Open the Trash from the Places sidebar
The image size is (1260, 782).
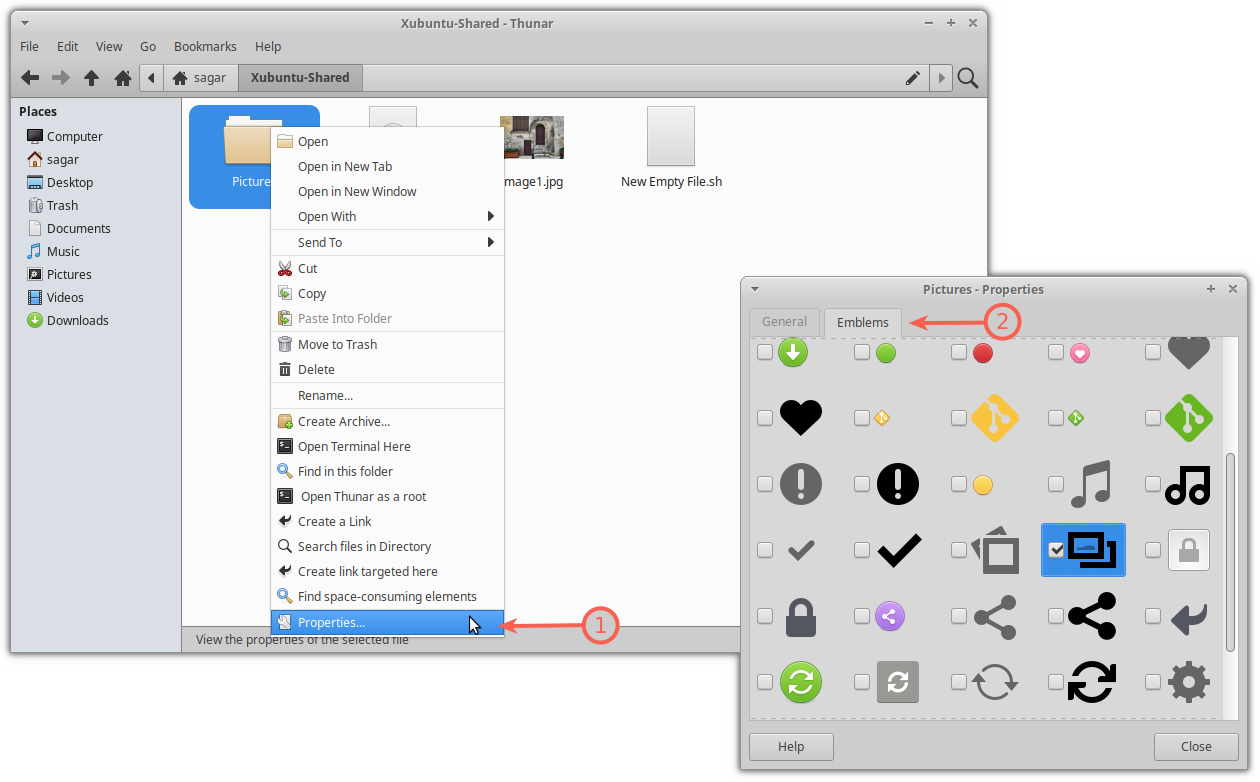(62, 205)
